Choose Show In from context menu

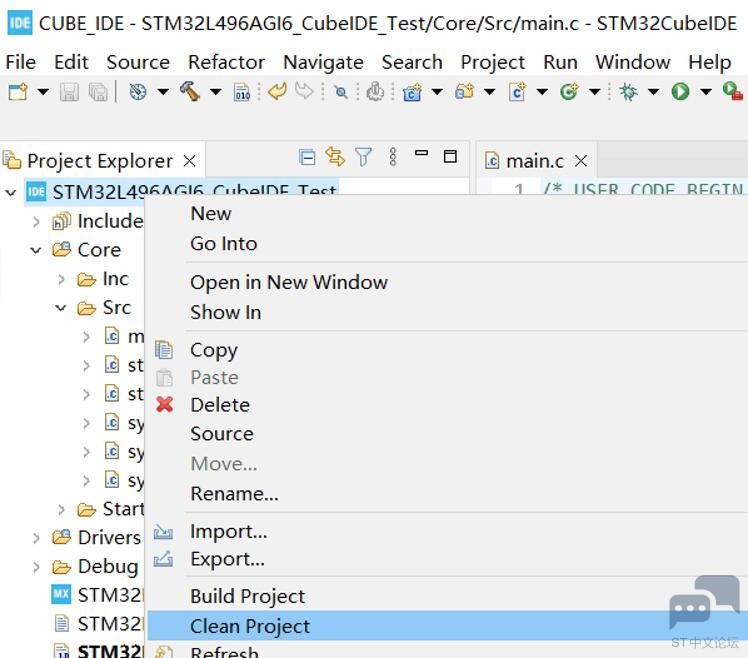pyautogui.click(x=447, y=313)
